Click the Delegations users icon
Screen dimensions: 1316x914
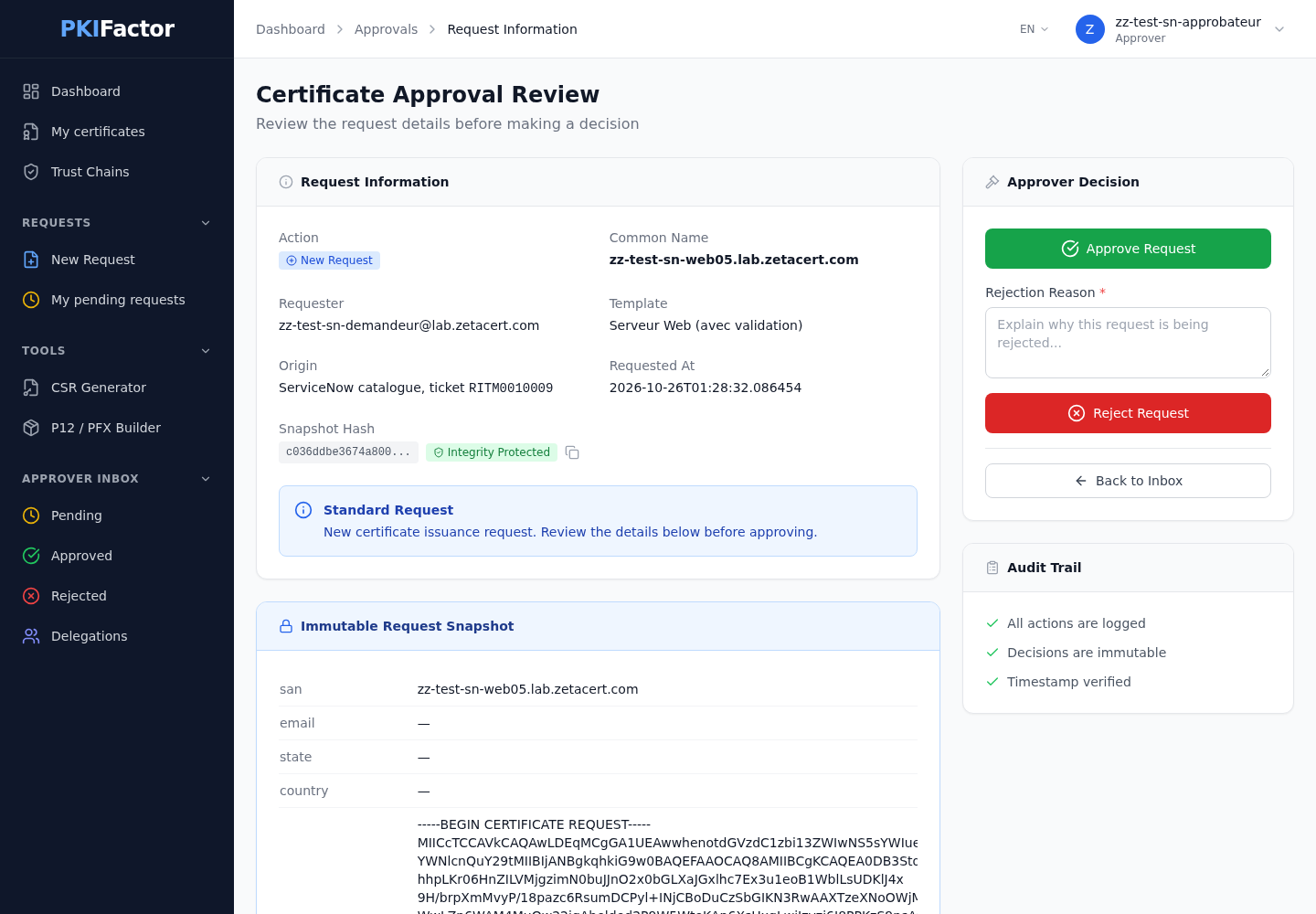pos(31,636)
